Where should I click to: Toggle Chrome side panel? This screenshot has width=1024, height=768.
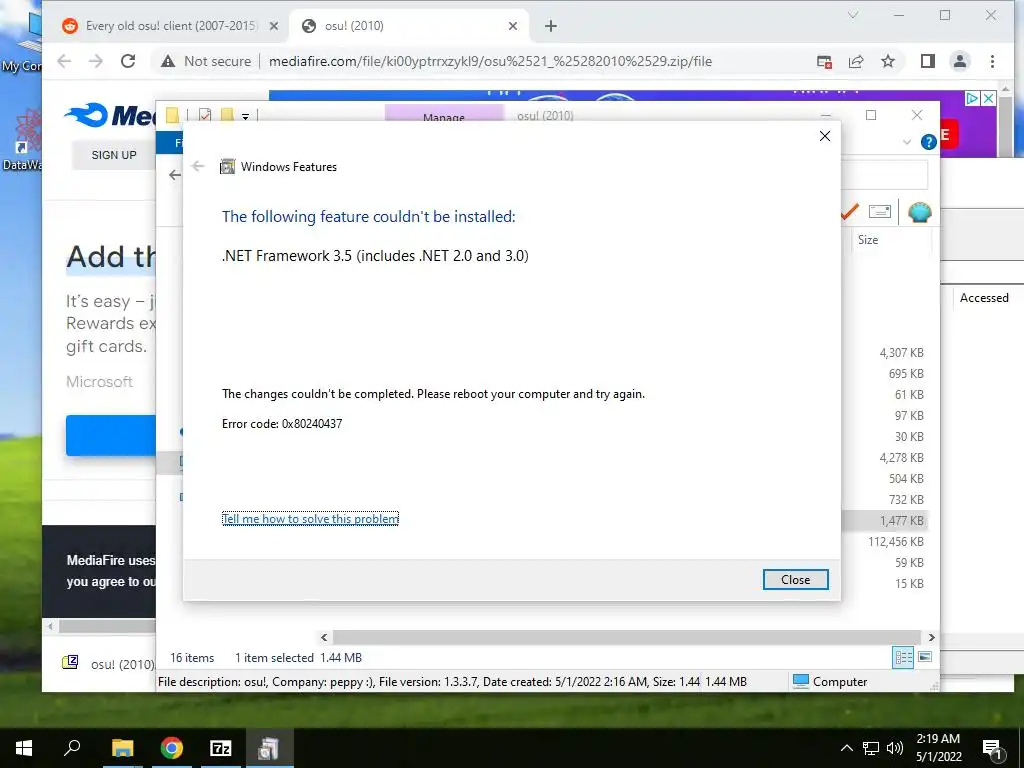(927, 61)
